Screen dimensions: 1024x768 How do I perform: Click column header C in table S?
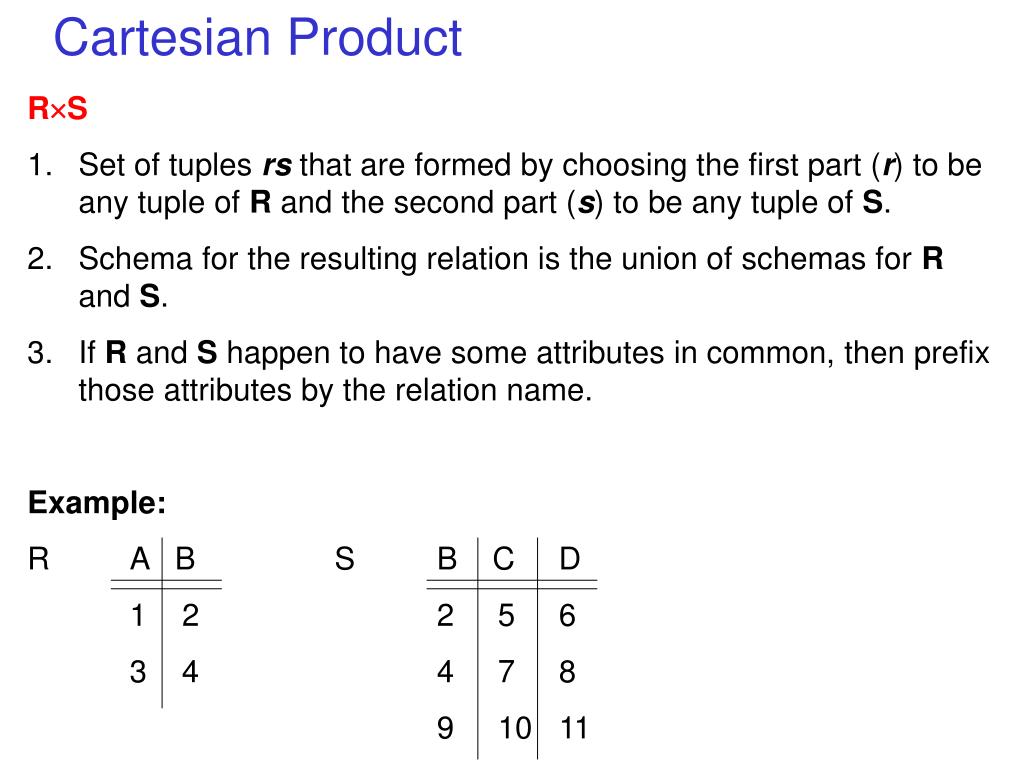pos(504,559)
